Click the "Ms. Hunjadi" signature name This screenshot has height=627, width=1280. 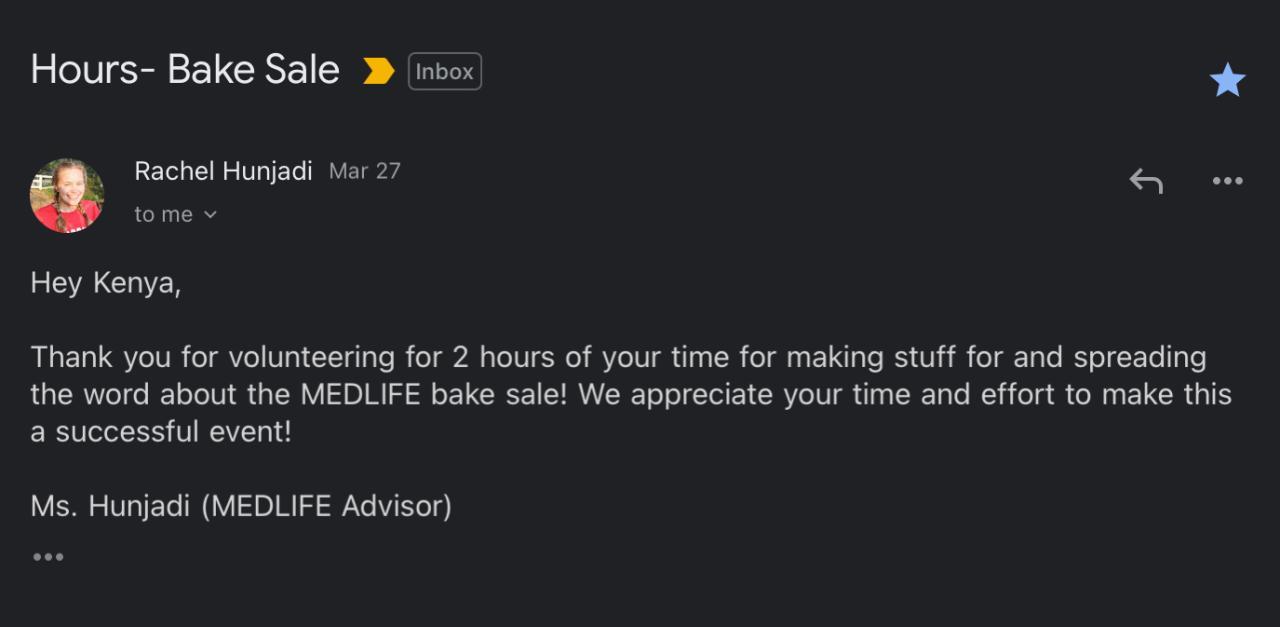click(110, 506)
